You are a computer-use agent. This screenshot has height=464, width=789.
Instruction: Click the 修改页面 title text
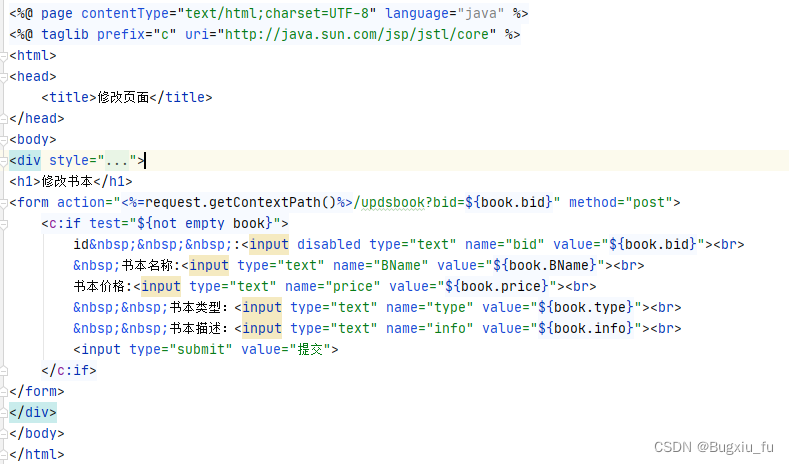pyautogui.click(x=123, y=98)
